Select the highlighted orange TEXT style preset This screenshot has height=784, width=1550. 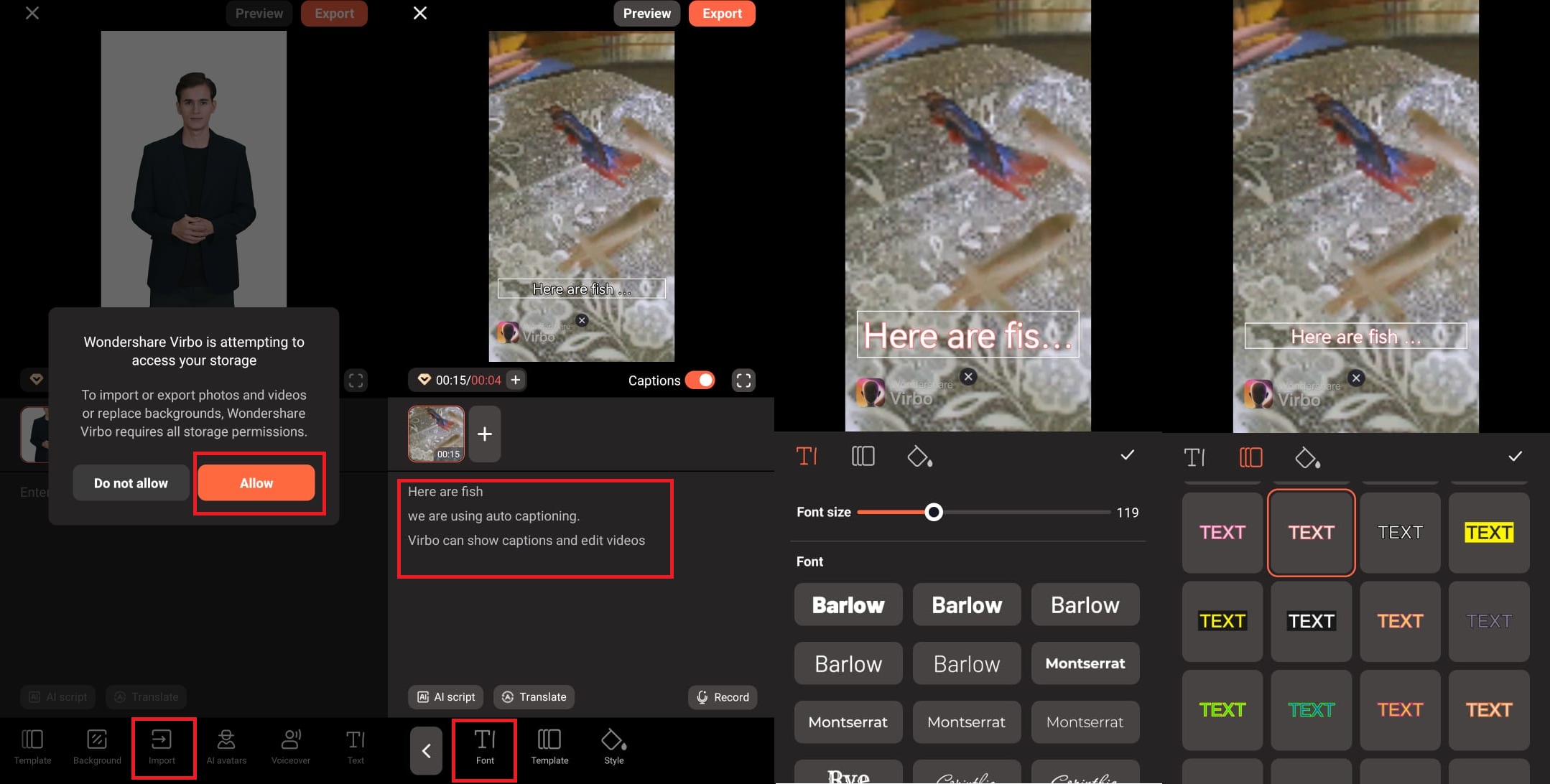[1311, 532]
